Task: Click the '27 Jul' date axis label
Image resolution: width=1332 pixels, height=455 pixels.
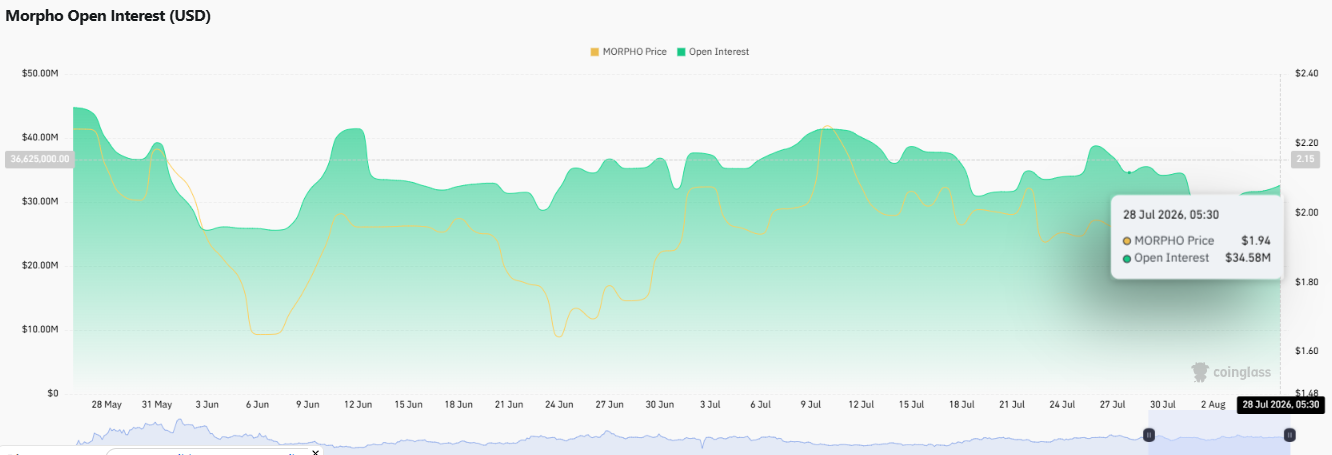Action: [1113, 404]
